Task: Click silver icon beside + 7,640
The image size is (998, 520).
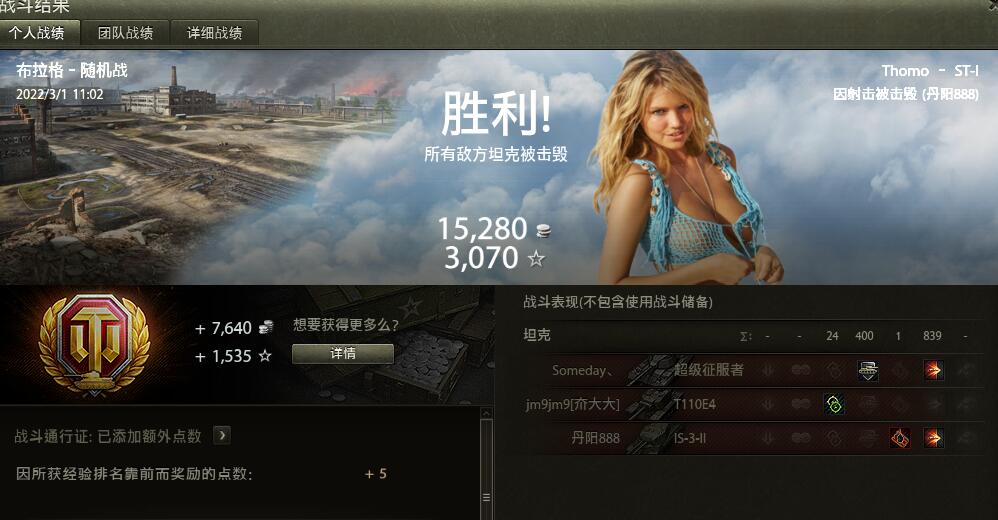Action: tap(266, 328)
